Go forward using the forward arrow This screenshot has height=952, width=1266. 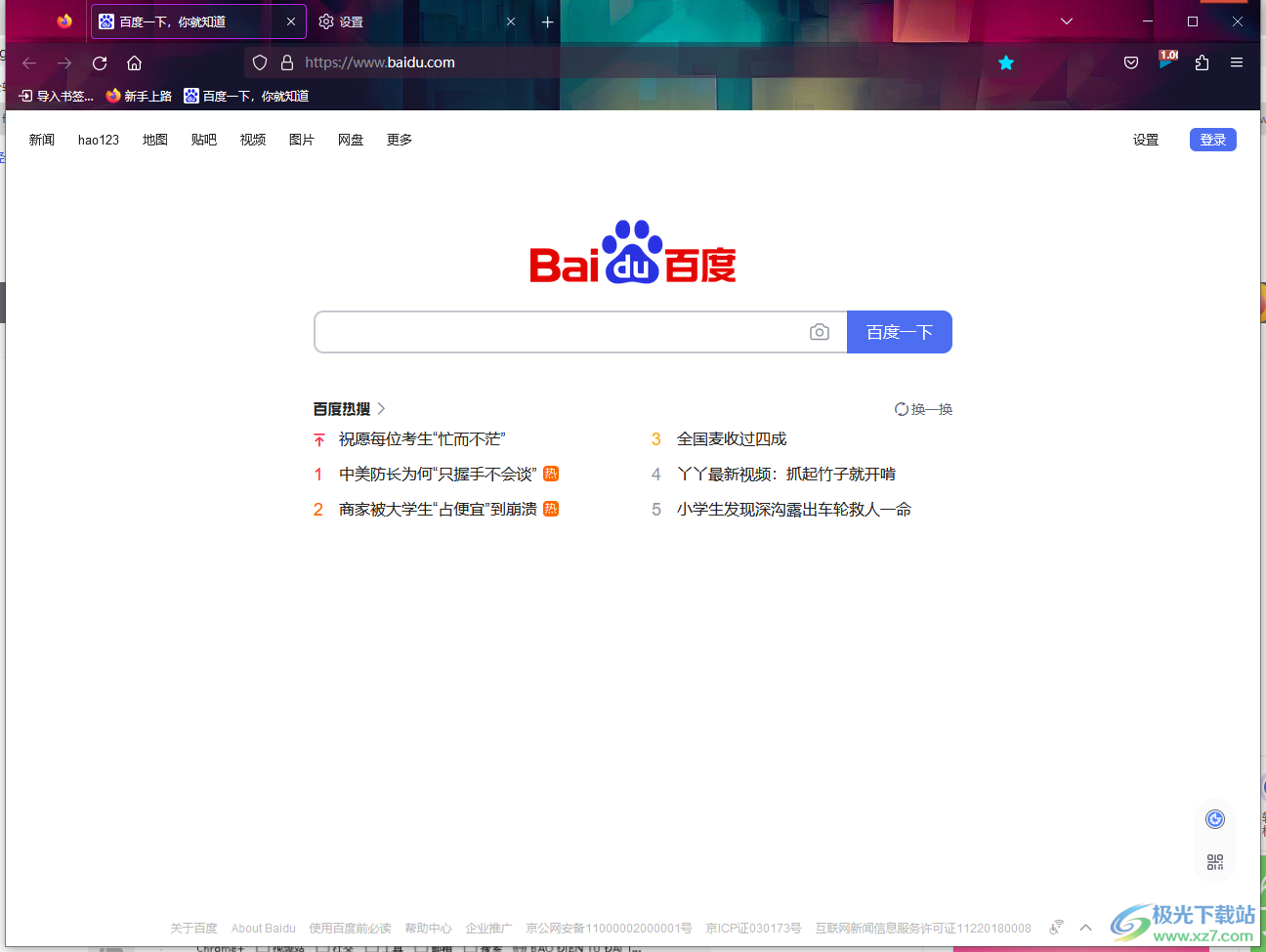pyautogui.click(x=64, y=62)
